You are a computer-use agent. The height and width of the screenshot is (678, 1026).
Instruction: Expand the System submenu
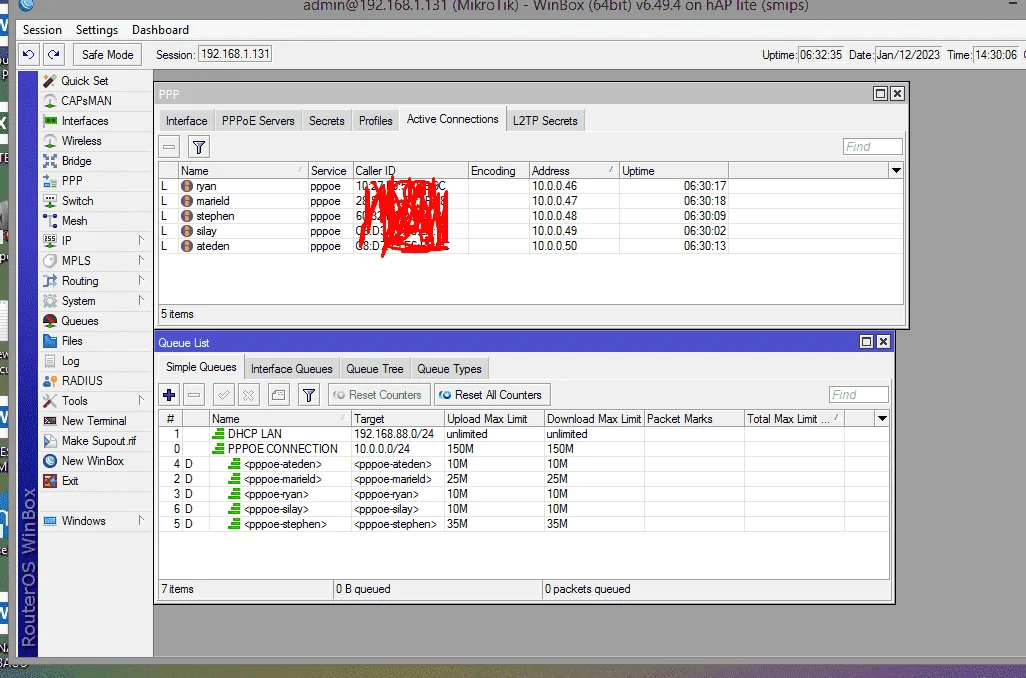[141, 301]
